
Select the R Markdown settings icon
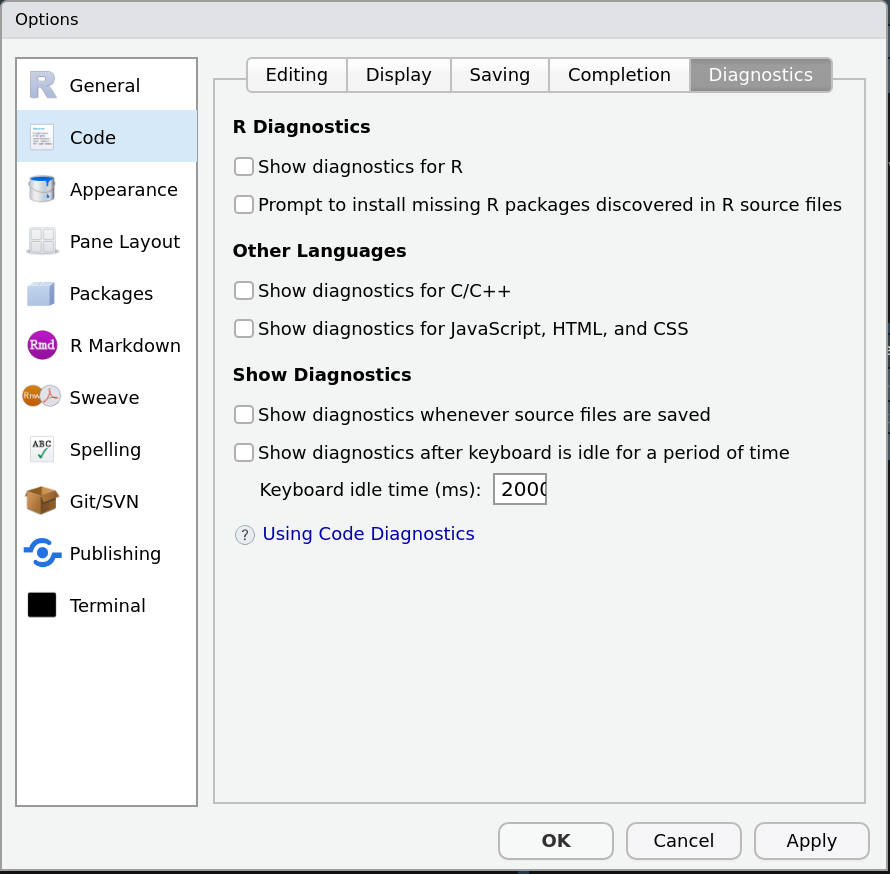41,345
